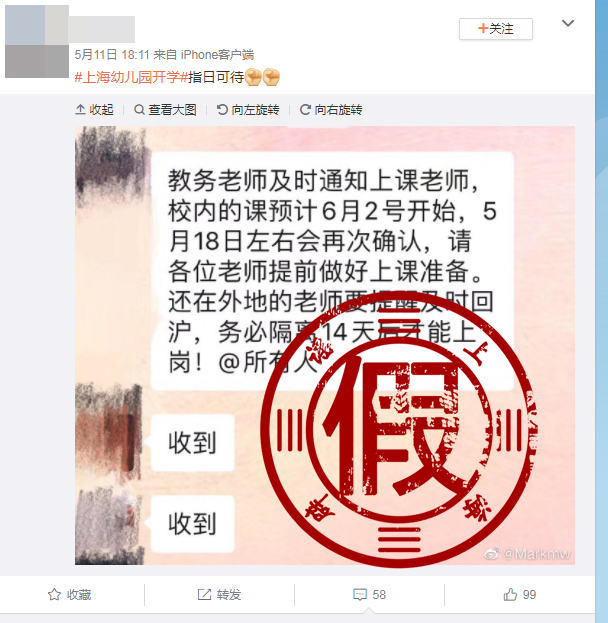Viewport: 608px width, 623px height.
Task: Click the clockwise rotate icon
Action: (305, 109)
